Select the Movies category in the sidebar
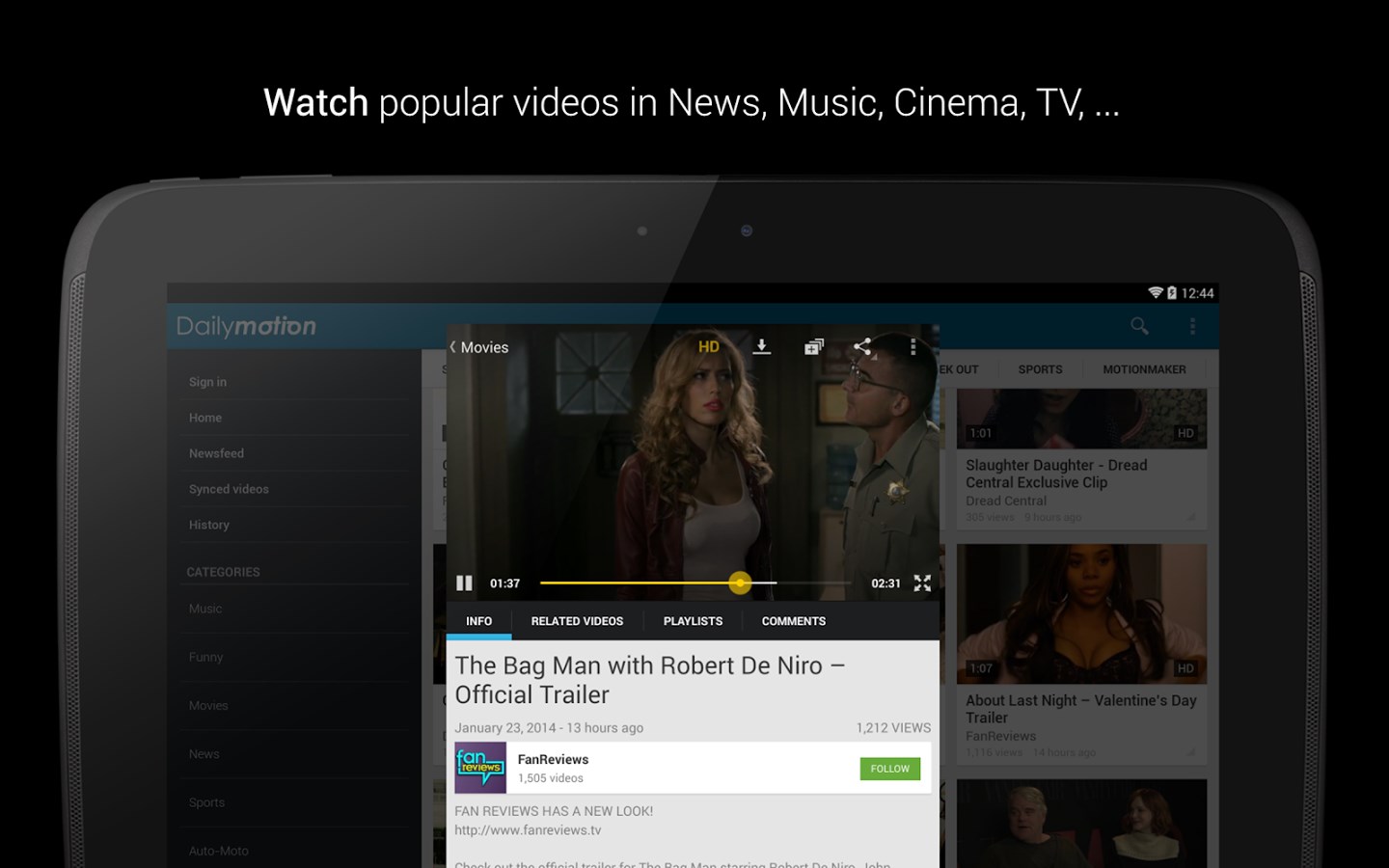The width and height of the screenshot is (1389, 868). [208, 706]
